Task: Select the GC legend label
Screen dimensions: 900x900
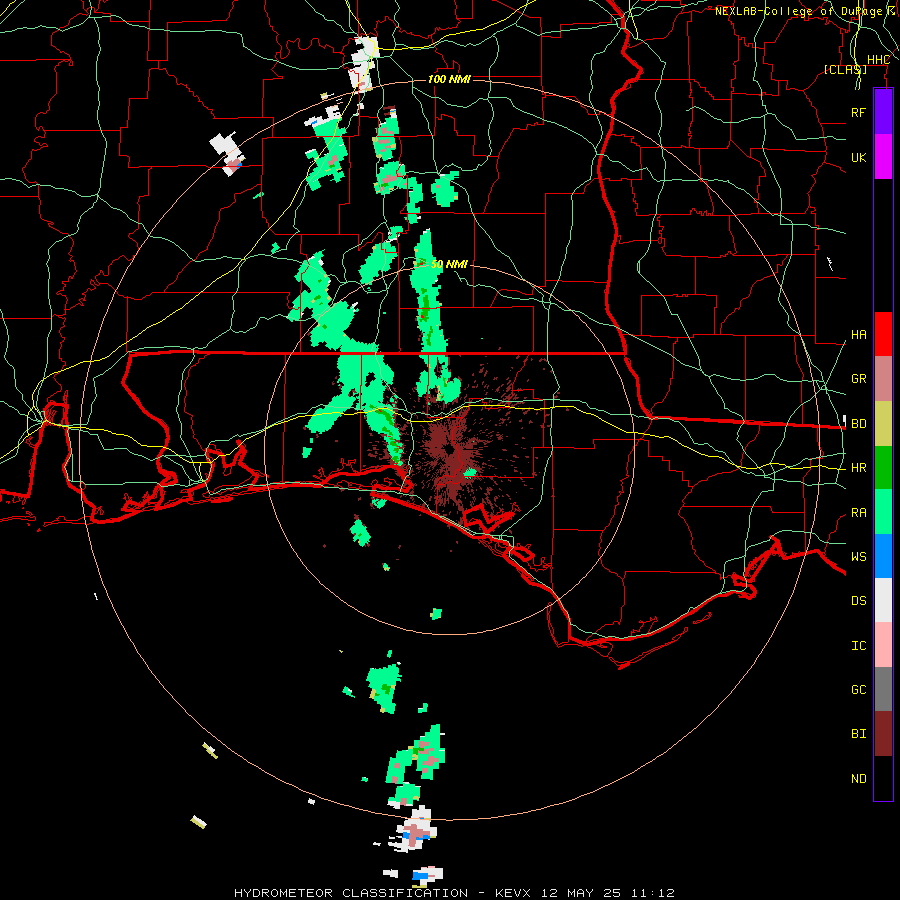Action: pos(859,690)
